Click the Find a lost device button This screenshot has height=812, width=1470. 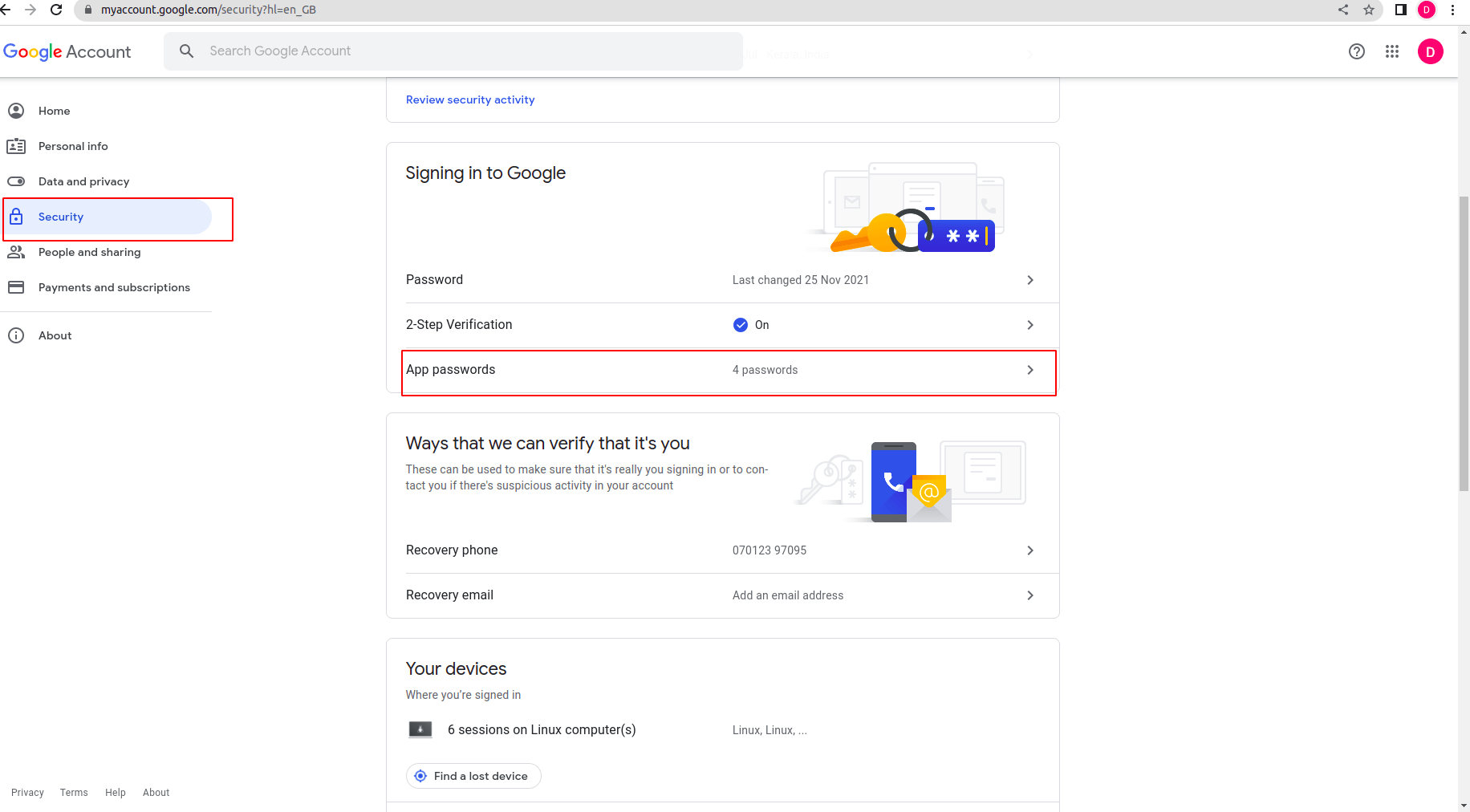[473, 776]
